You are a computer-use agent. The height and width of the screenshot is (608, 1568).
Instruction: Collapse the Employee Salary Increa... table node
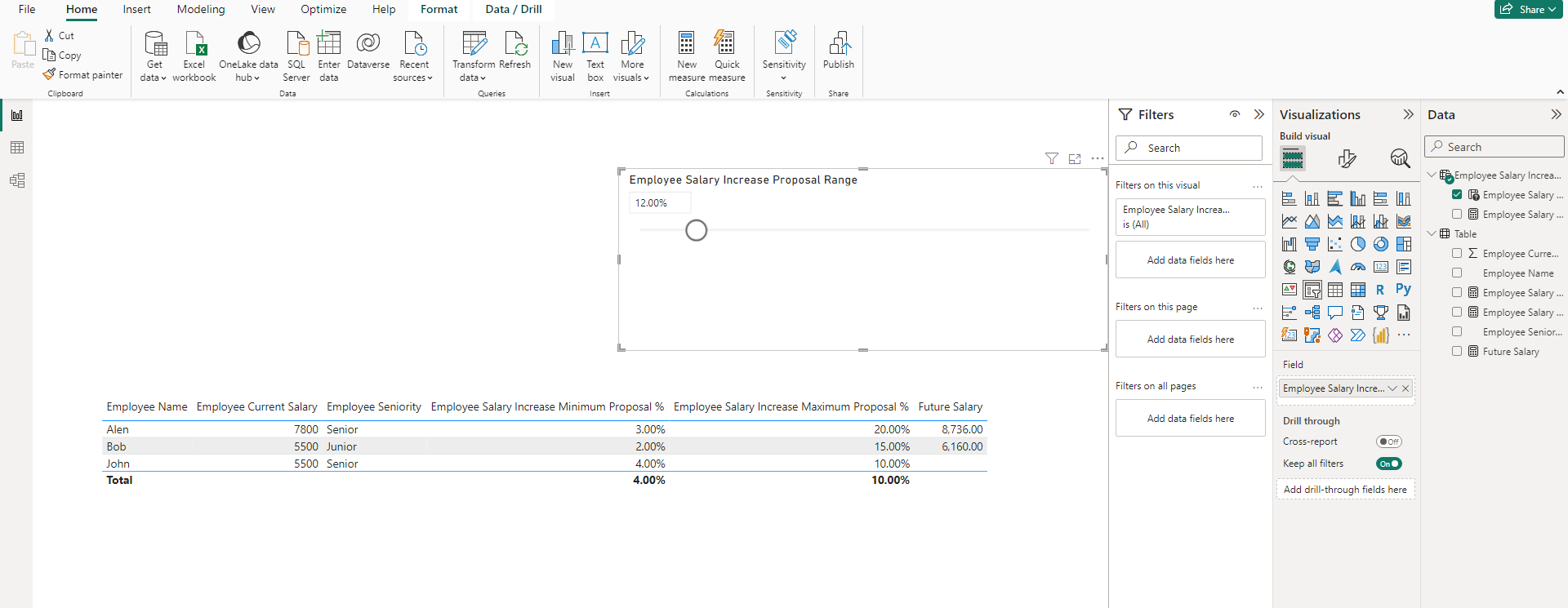pos(1432,175)
